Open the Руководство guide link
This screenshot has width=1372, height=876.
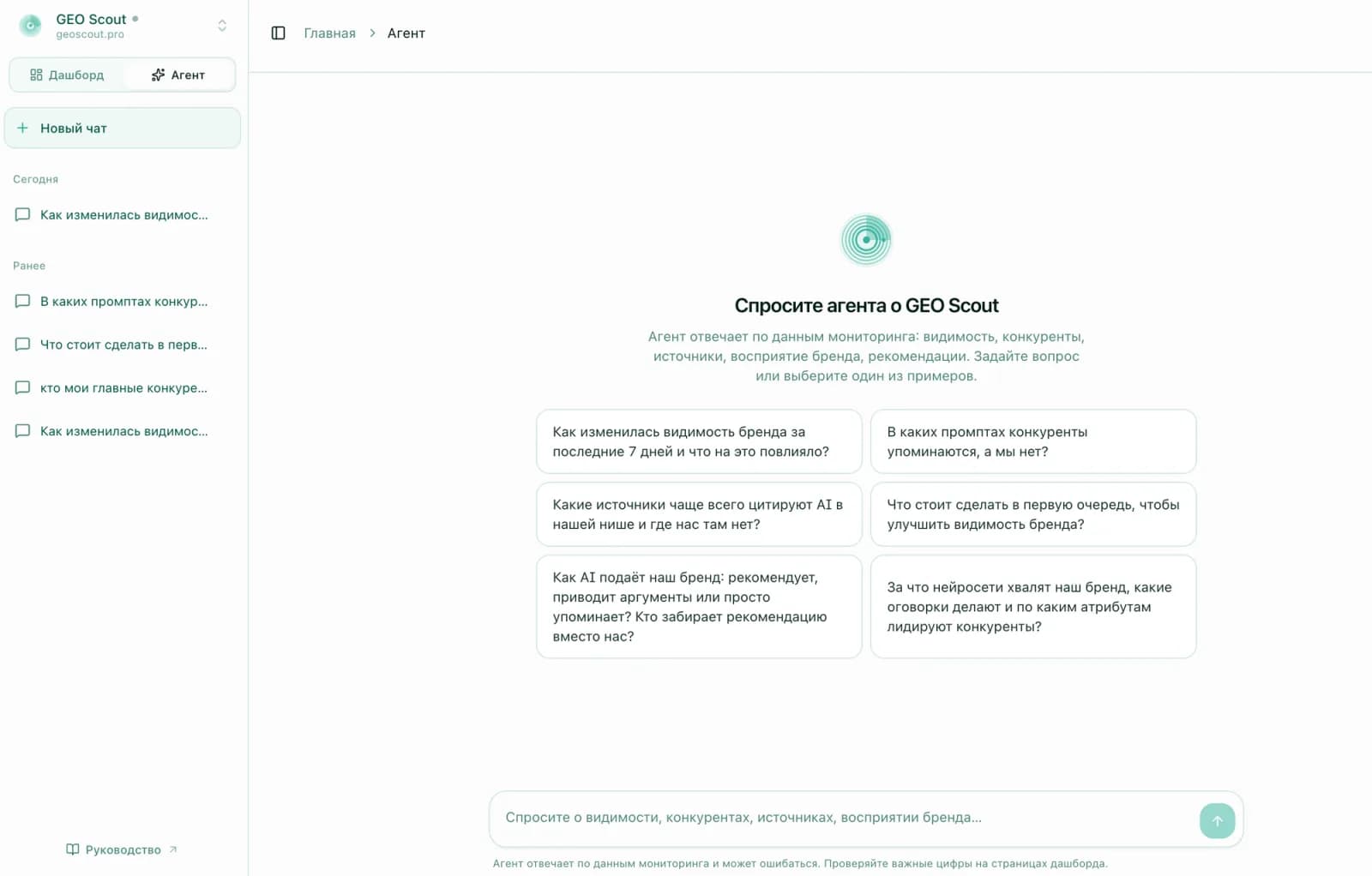click(x=122, y=849)
